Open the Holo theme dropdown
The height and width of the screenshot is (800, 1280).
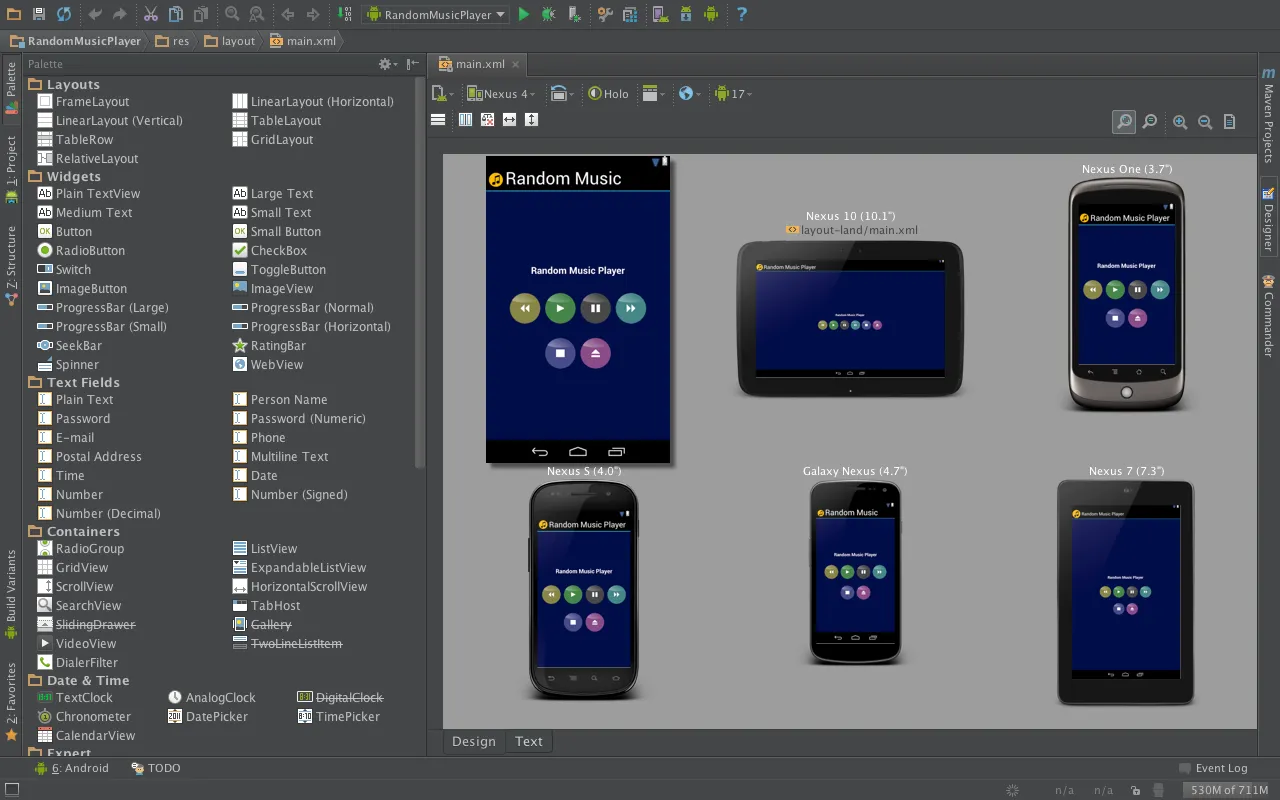pos(609,93)
